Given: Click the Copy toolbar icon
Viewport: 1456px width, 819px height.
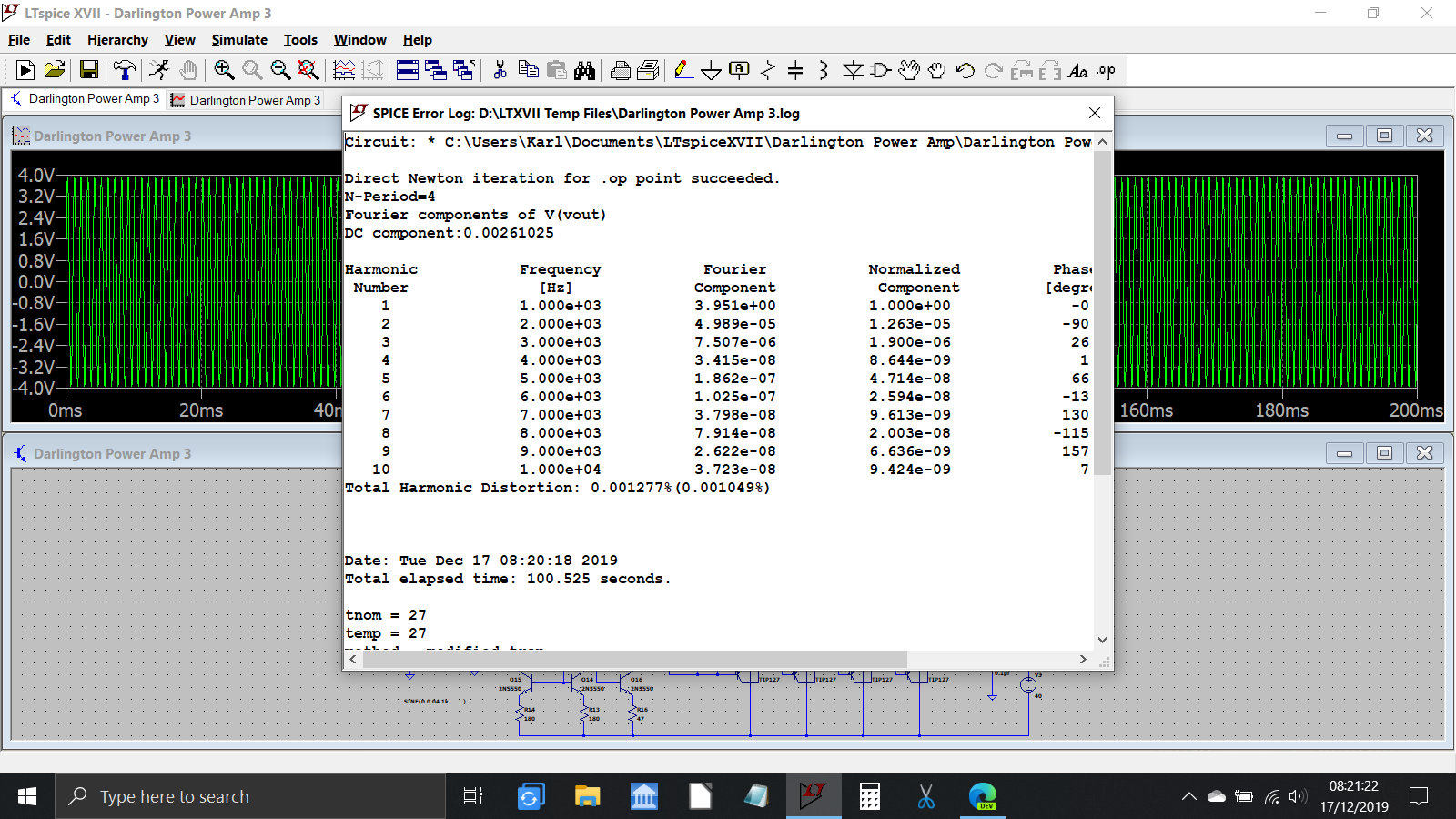Looking at the screenshot, I should point(528,70).
